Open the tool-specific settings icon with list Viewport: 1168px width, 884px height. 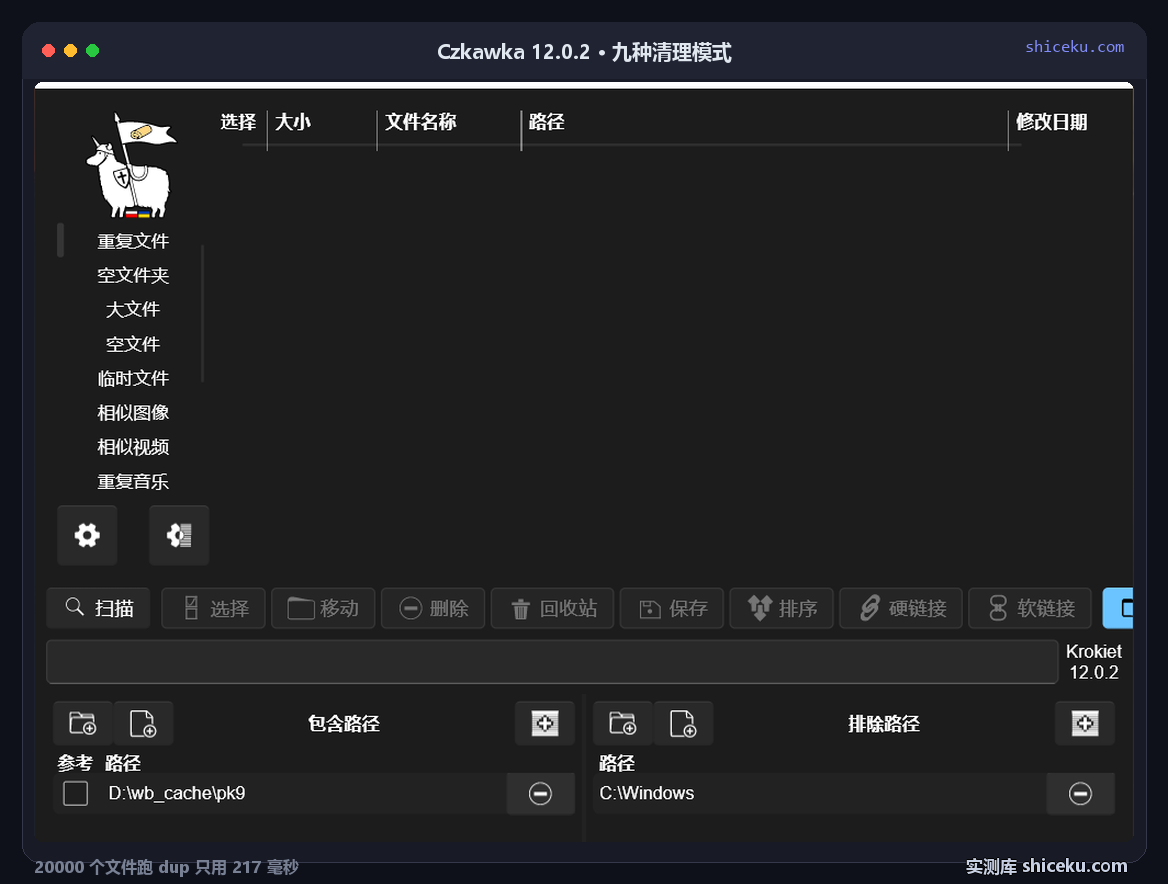tap(179, 535)
